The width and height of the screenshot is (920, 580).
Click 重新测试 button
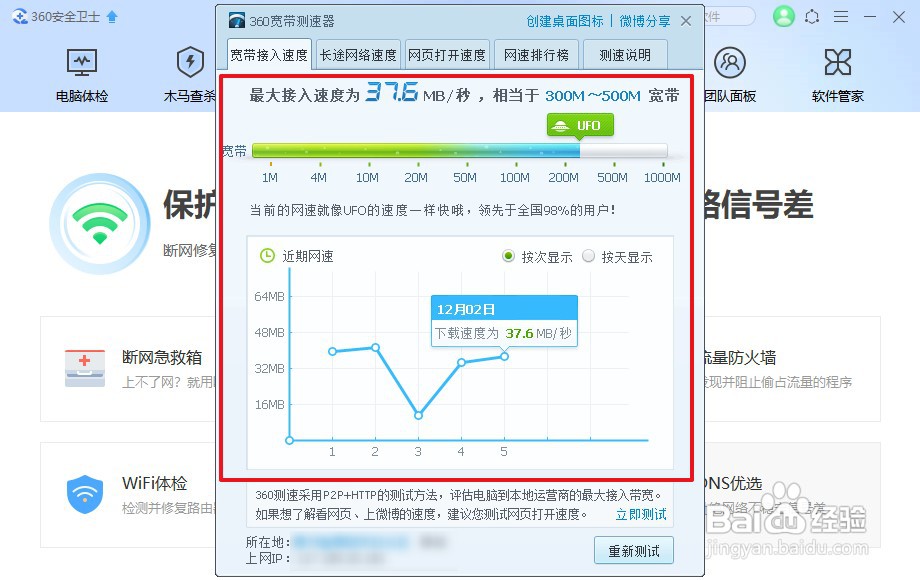(x=634, y=551)
